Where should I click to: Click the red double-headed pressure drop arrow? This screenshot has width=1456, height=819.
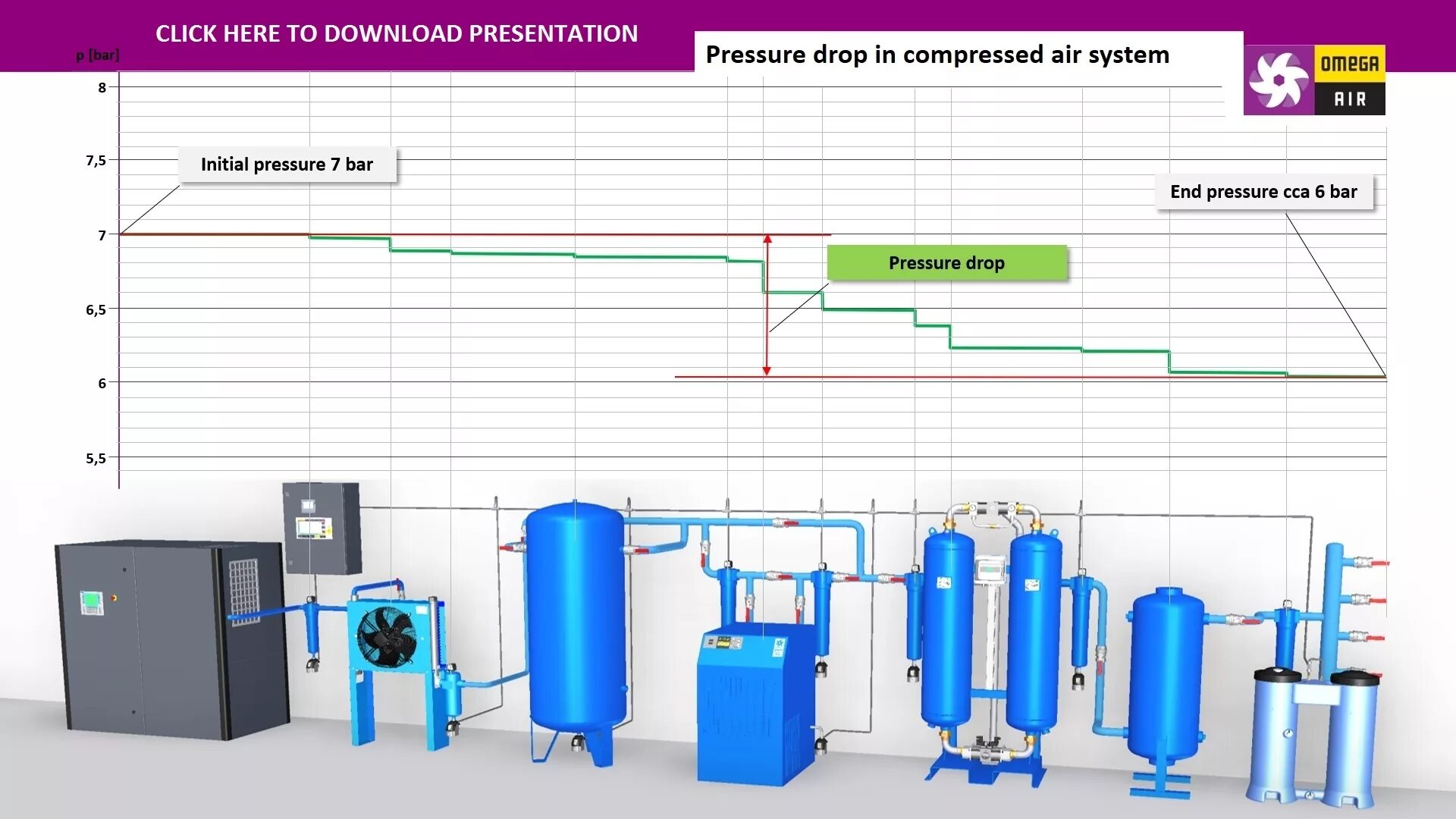(767, 305)
